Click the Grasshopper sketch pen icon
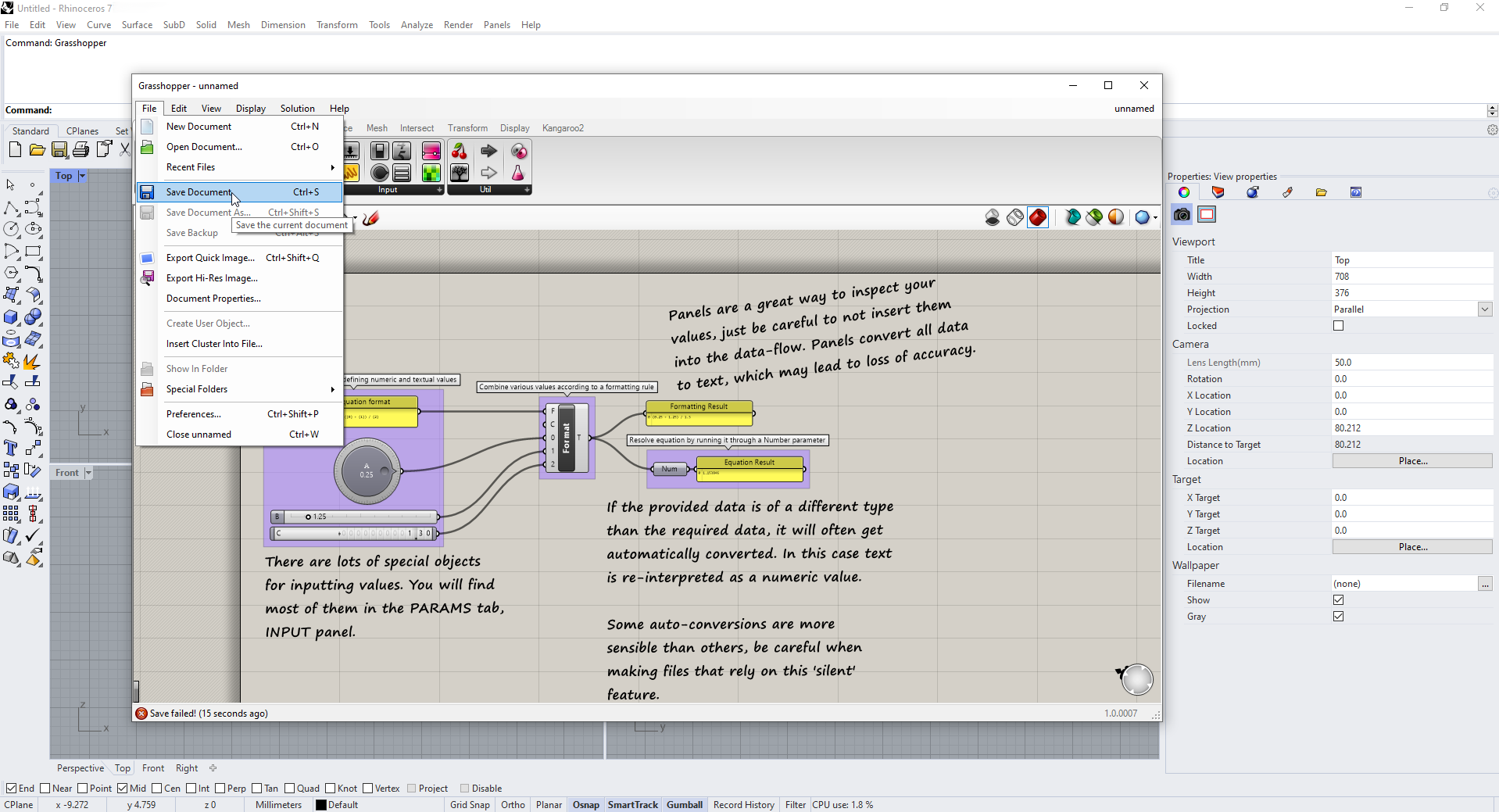The image size is (1499, 812). (371, 218)
